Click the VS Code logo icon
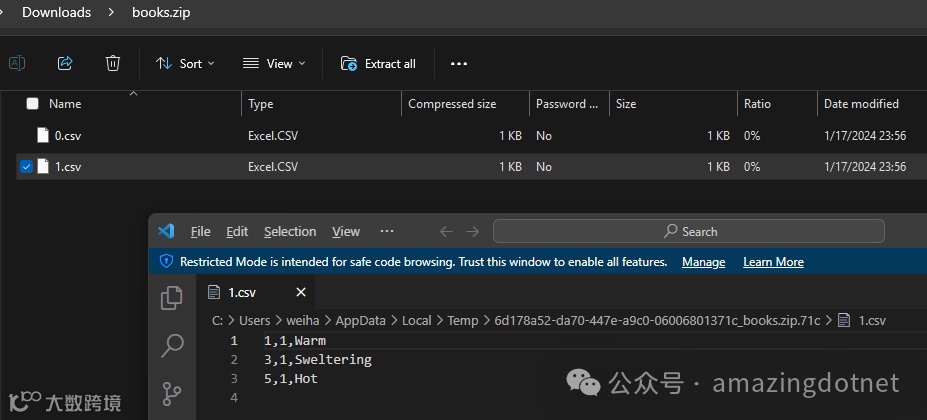This screenshot has width=927, height=420. pos(166,231)
